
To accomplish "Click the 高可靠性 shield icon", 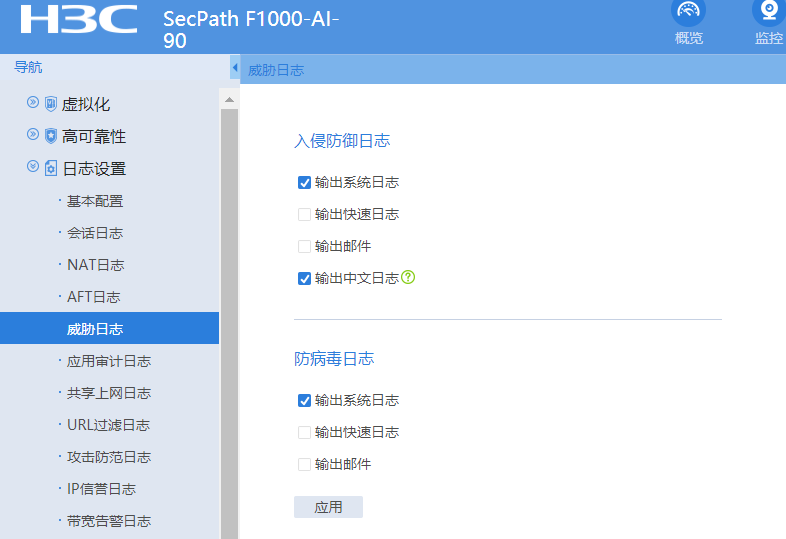I will 51,136.
